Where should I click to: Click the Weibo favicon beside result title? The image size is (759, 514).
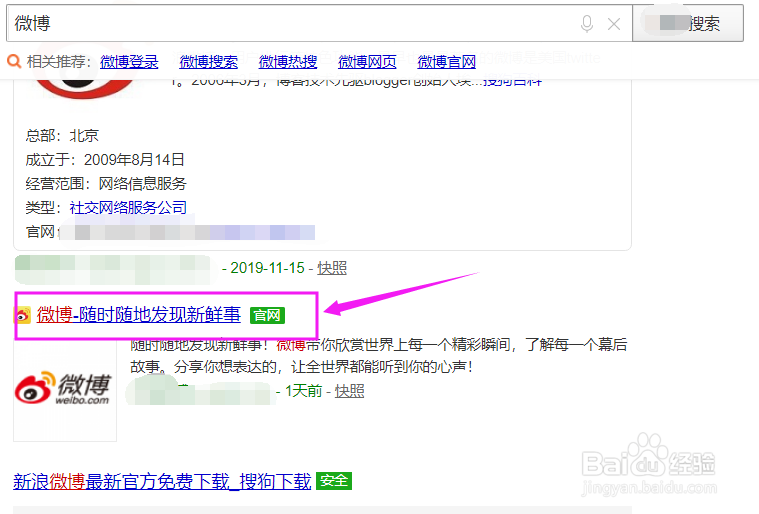tap(23, 315)
